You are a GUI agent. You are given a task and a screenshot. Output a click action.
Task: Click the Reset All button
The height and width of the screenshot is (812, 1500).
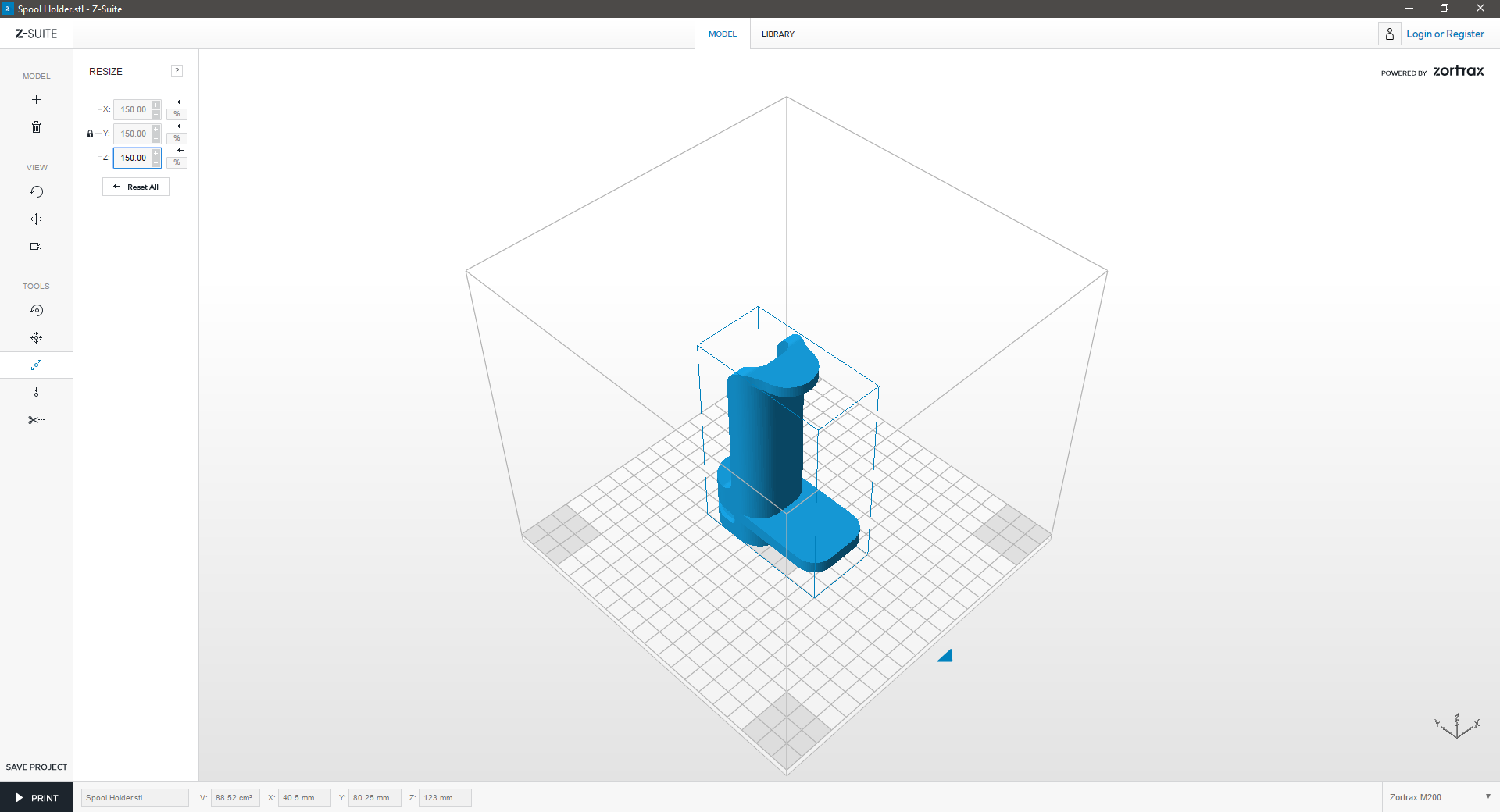point(136,187)
